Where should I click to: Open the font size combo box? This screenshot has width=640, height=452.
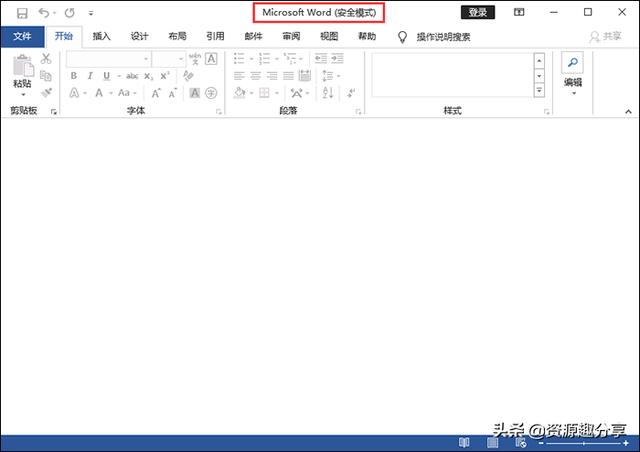pyautogui.click(x=169, y=59)
